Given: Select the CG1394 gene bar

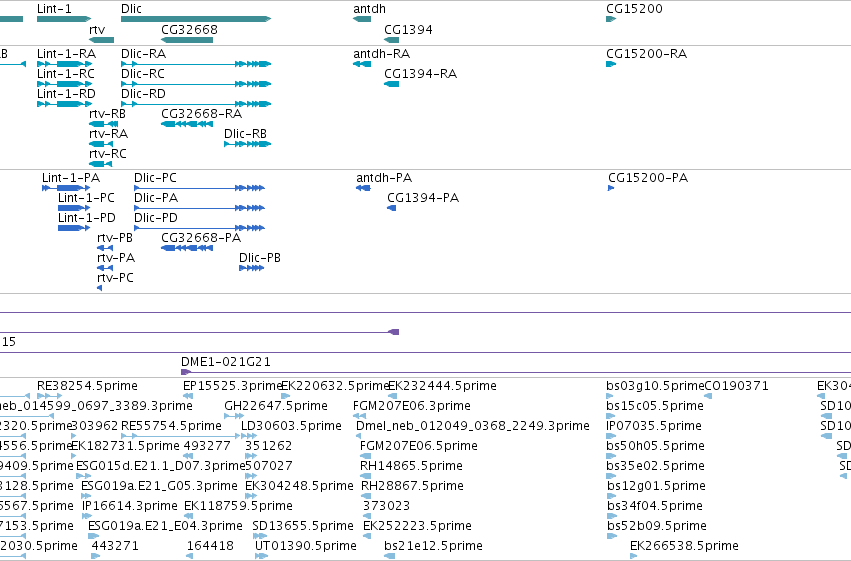Looking at the screenshot, I should [x=391, y=40].
